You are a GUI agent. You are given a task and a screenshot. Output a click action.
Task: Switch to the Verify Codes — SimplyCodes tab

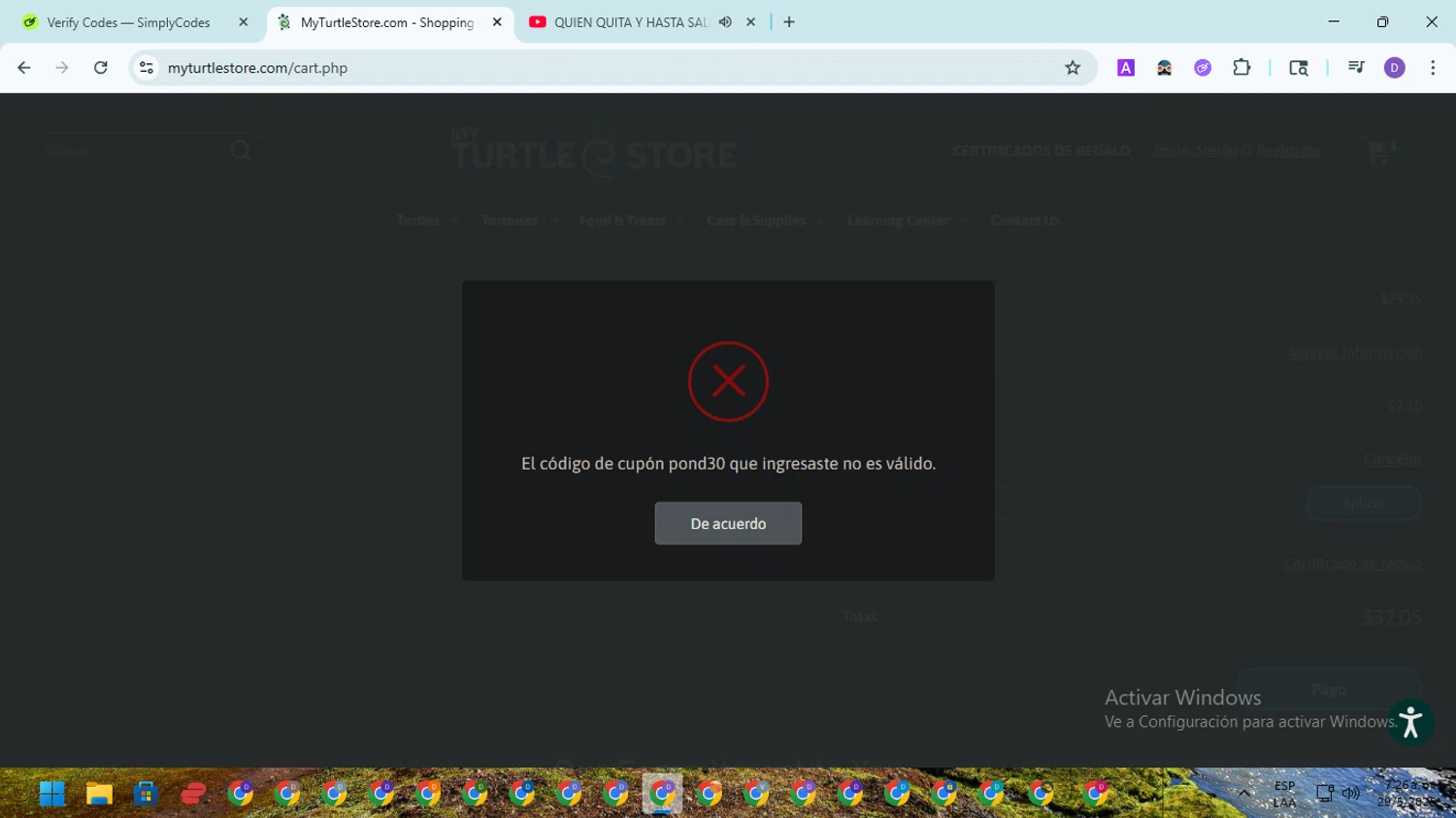(128, 22)
